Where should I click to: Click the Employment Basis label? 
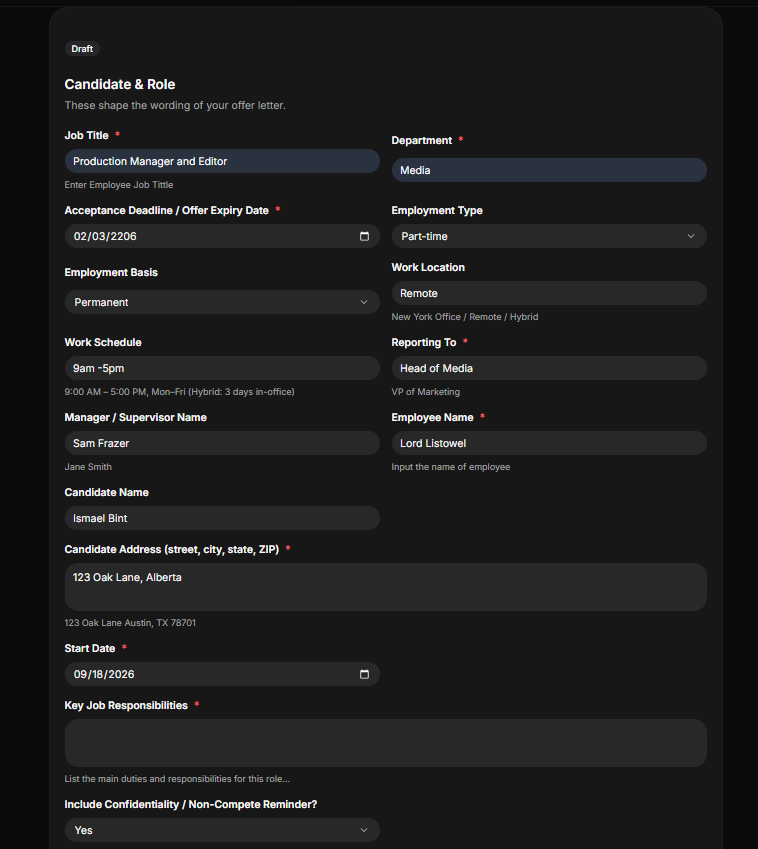(x=111, y=272)
